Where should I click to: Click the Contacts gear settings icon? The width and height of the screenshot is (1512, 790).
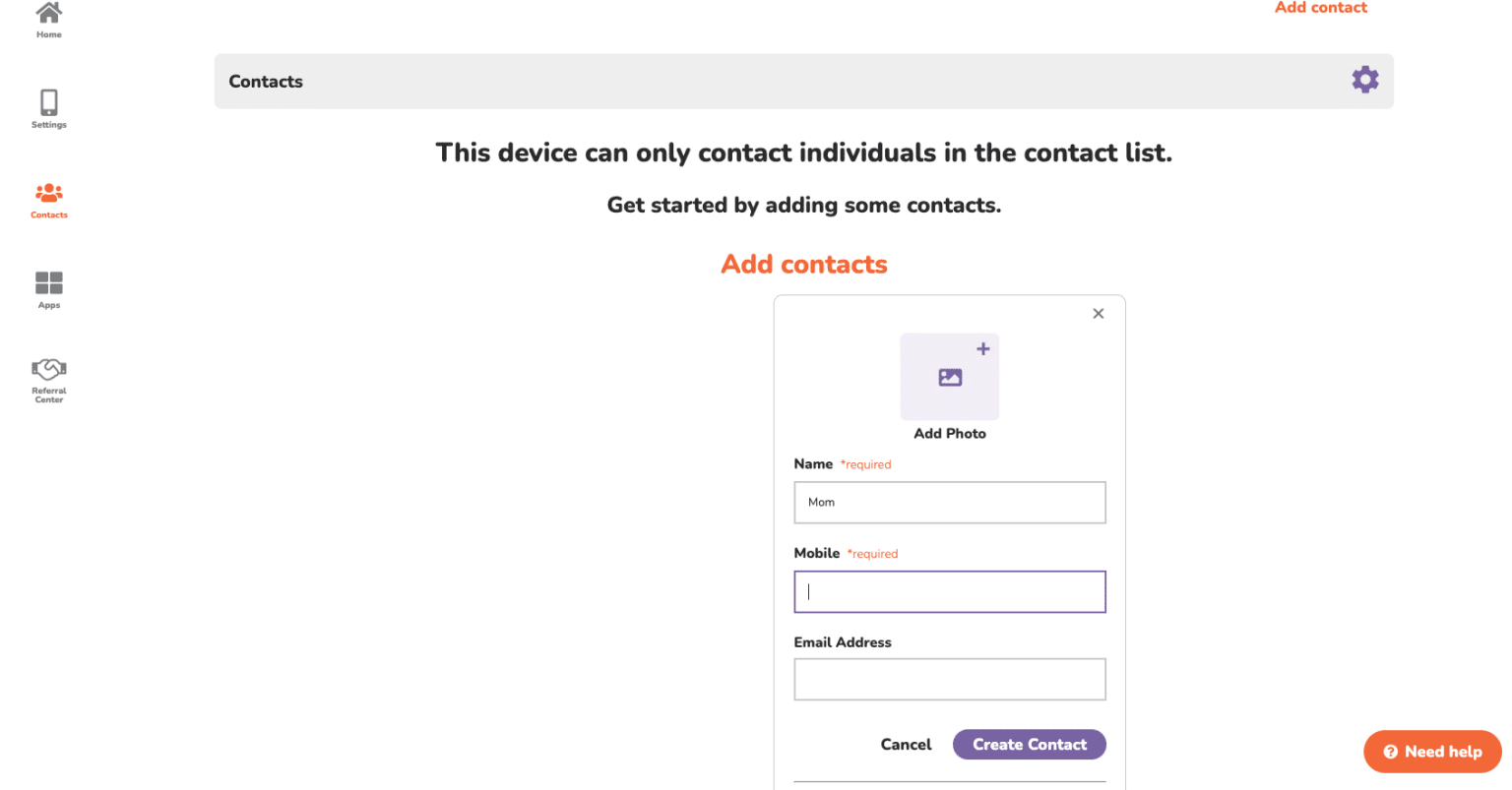pyautogui.click(x=1364, y=80)
